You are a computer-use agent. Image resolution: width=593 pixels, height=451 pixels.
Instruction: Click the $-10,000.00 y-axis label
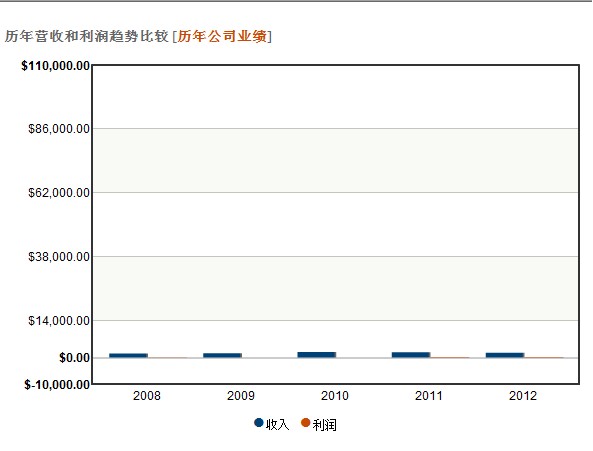point(57,385)
